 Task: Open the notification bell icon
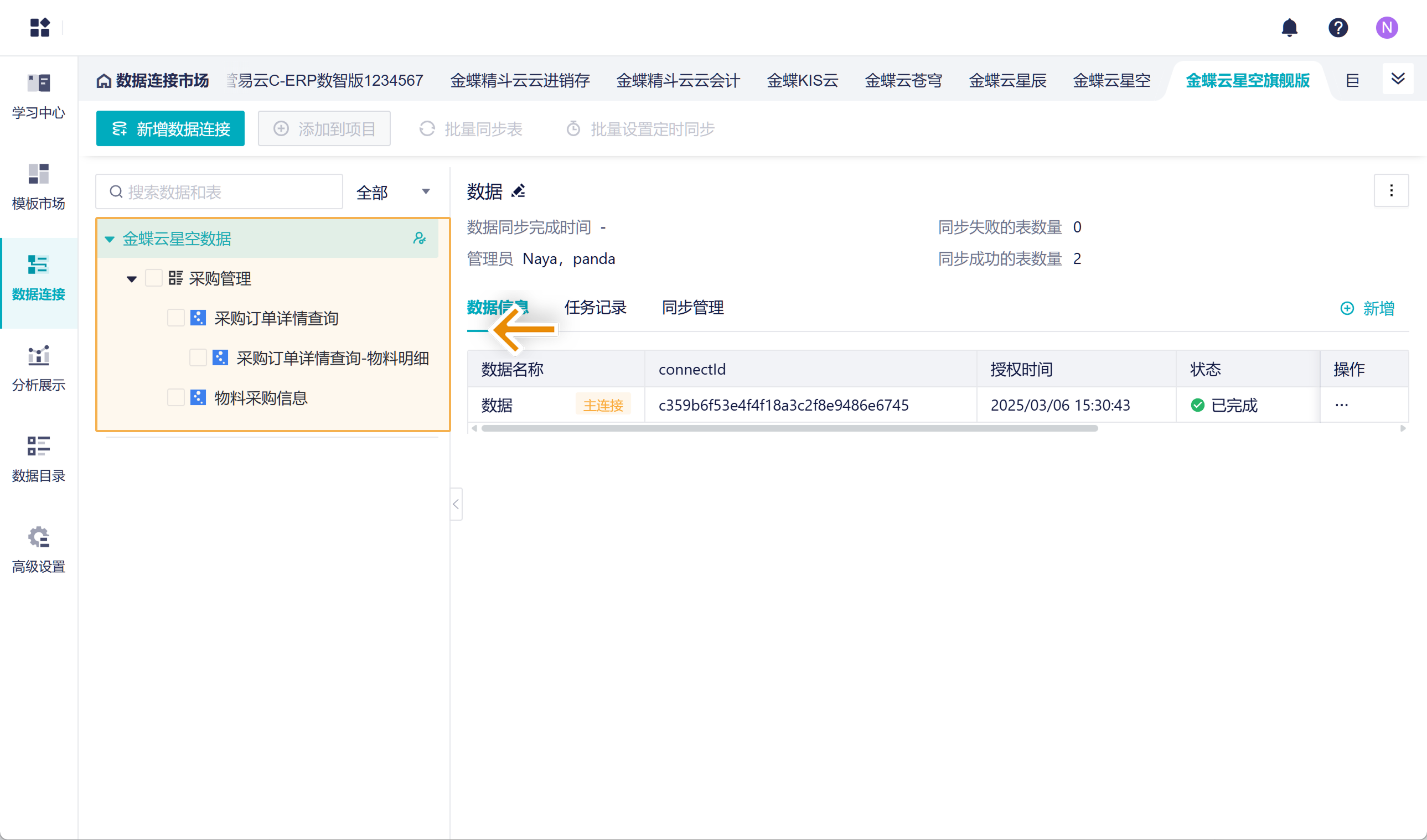(x=1289, y=27)
